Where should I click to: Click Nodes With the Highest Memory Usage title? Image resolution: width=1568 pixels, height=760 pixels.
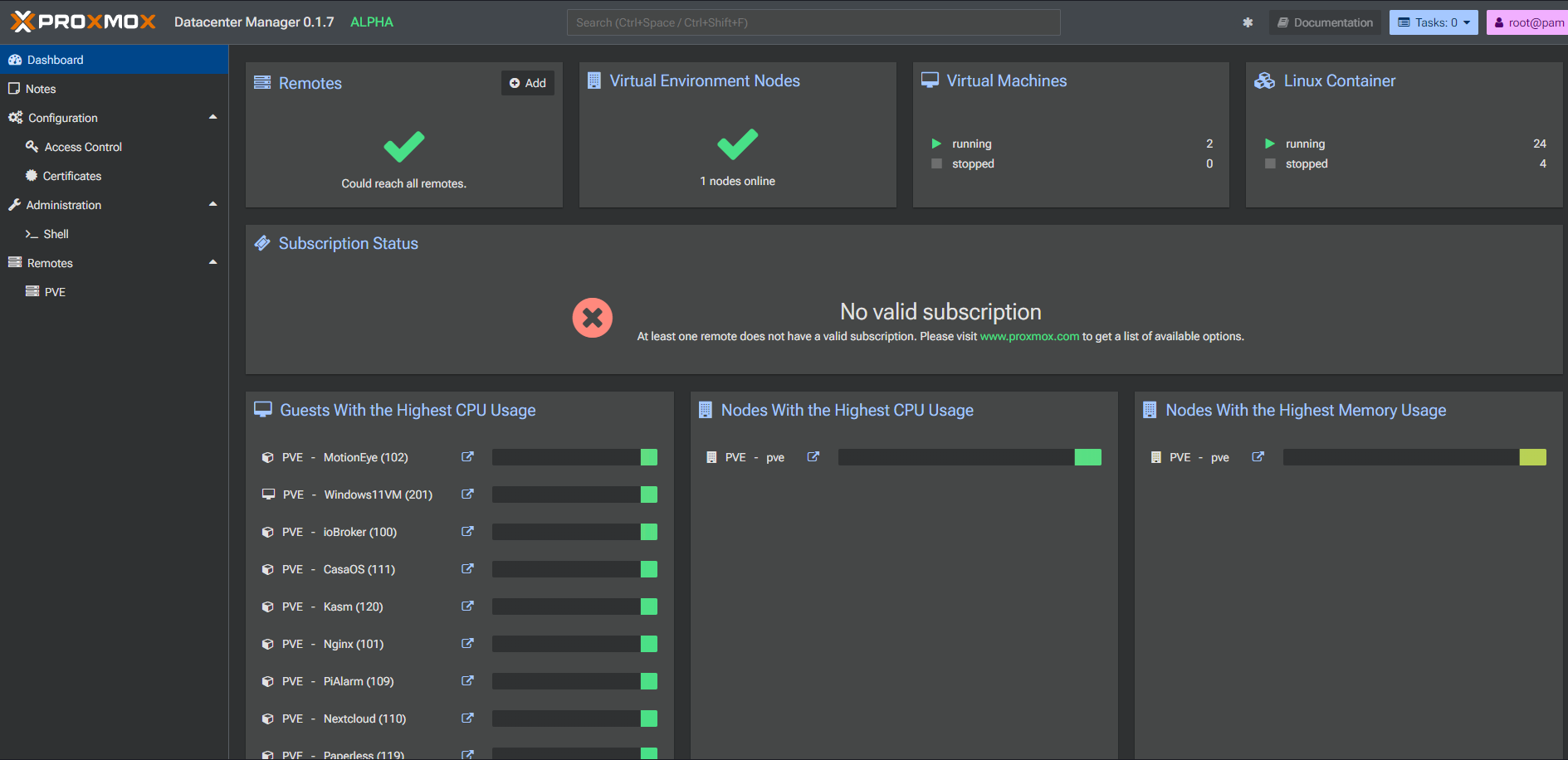(1306, 410)
